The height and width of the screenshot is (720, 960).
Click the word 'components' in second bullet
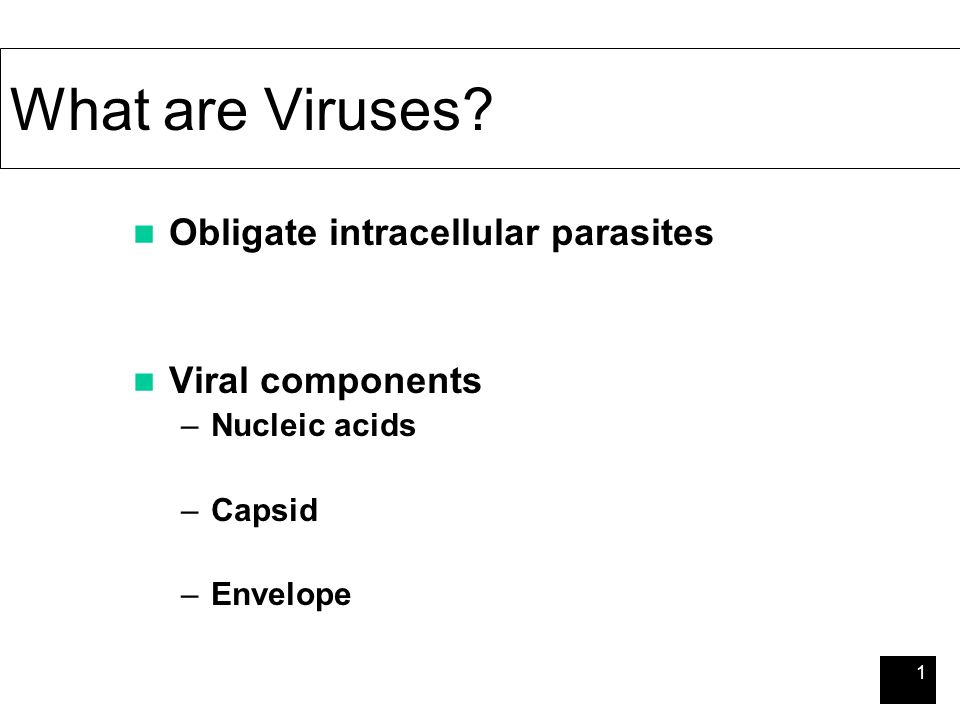[371, 383]
